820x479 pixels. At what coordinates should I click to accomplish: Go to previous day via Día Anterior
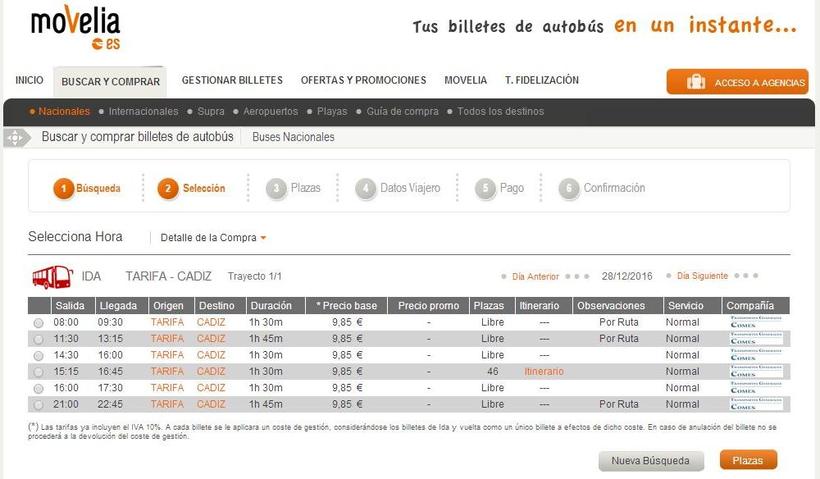(535, 276)
